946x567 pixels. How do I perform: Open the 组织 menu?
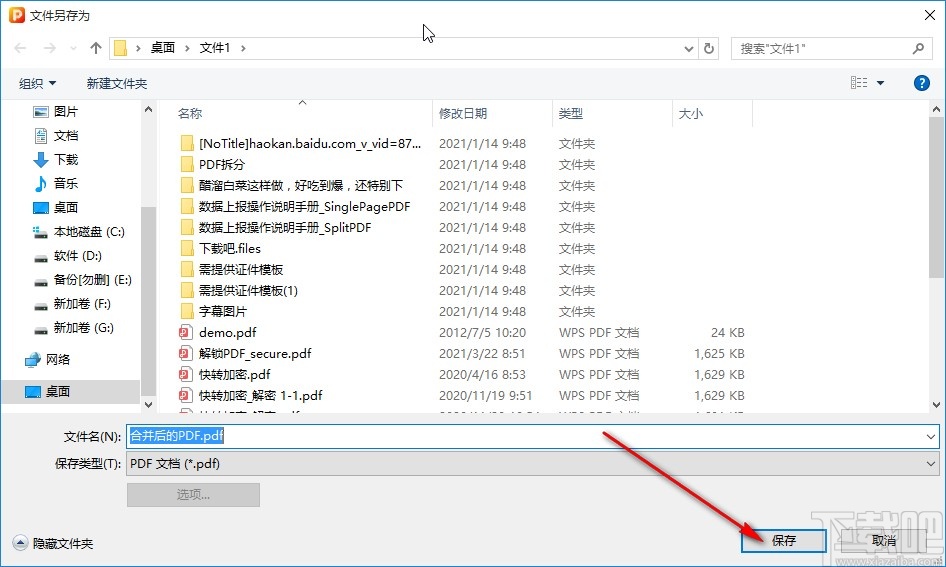click(x=37, y=83)
